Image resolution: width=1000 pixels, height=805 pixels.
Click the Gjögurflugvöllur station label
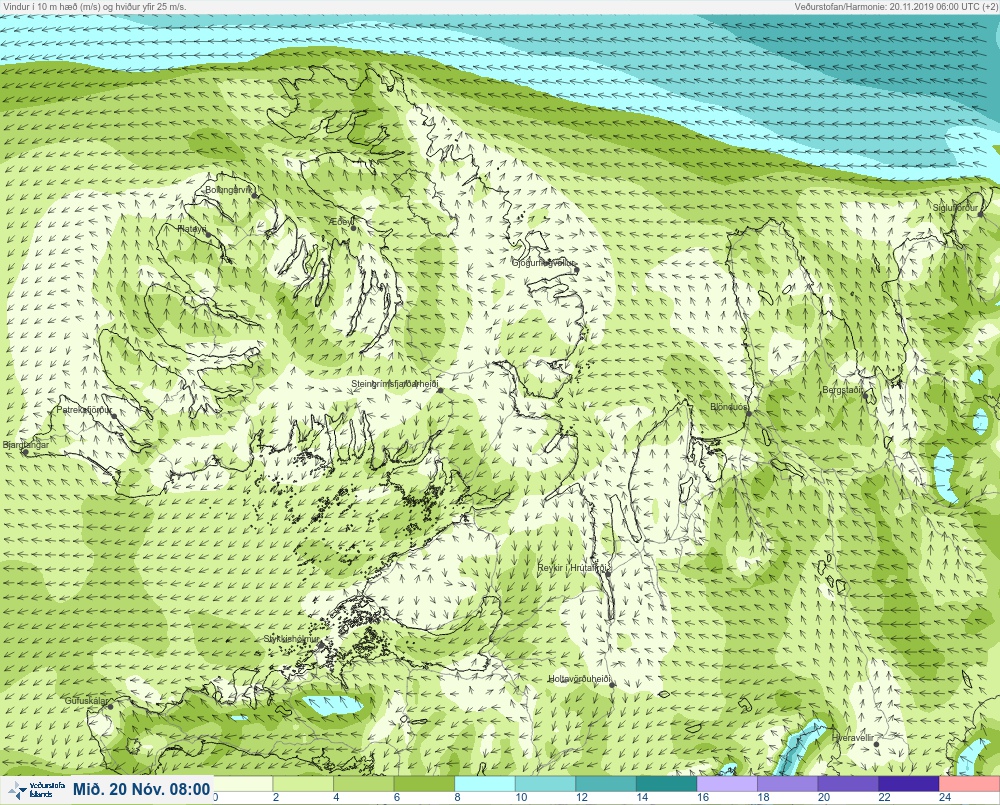(543, 263)
